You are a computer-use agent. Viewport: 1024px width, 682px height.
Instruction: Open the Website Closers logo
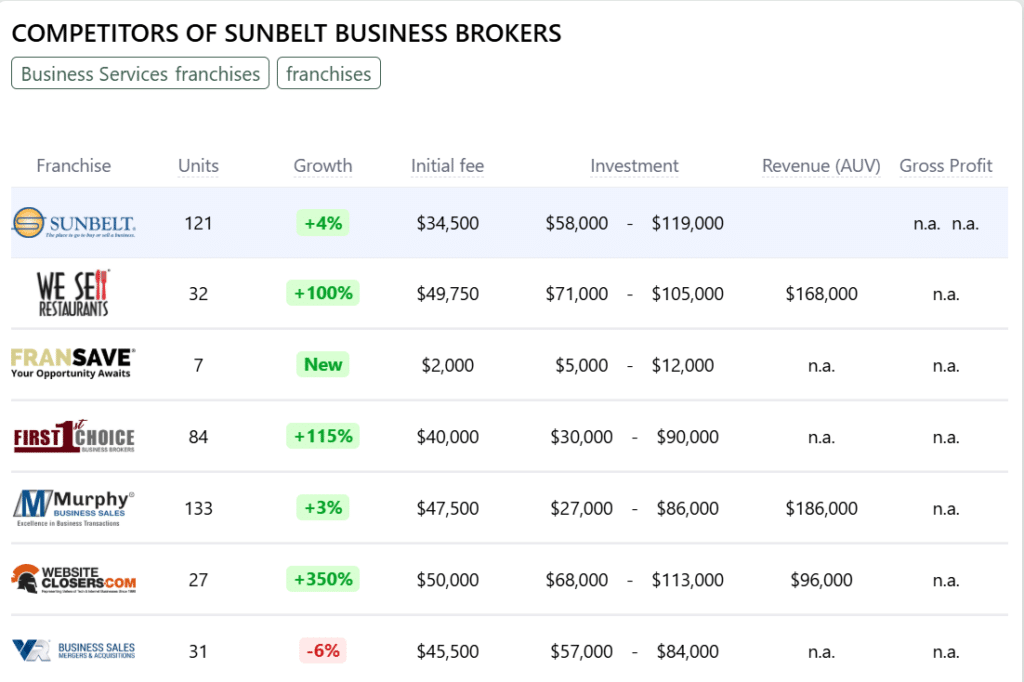click(74, 579)
